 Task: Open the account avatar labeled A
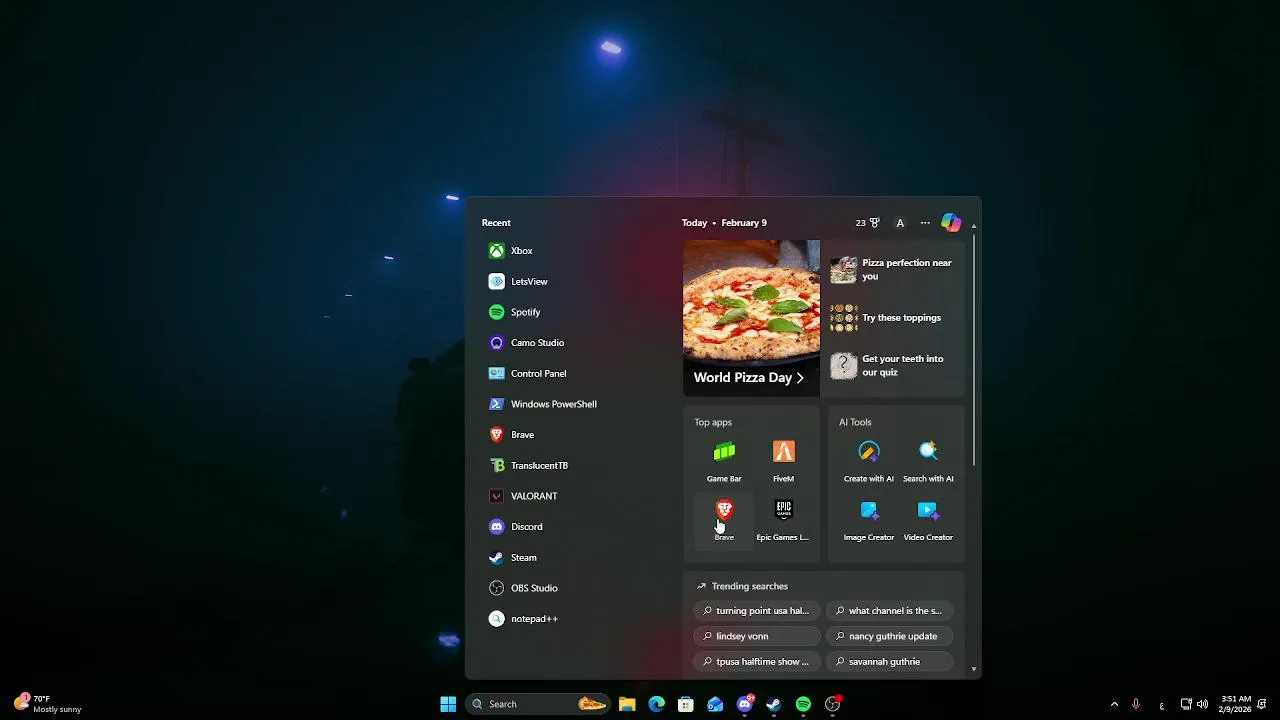[x=900, y=223]
